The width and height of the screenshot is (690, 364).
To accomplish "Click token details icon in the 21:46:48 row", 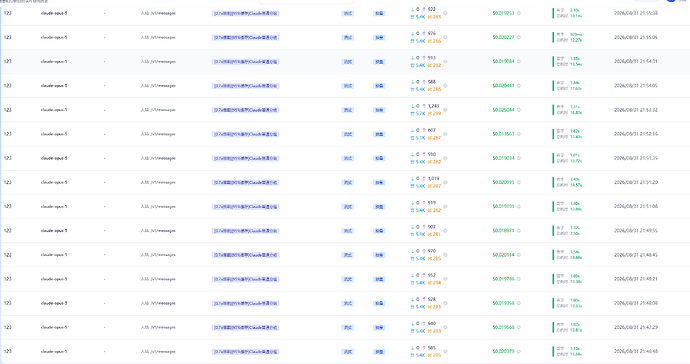I will [x=445, y=351].
